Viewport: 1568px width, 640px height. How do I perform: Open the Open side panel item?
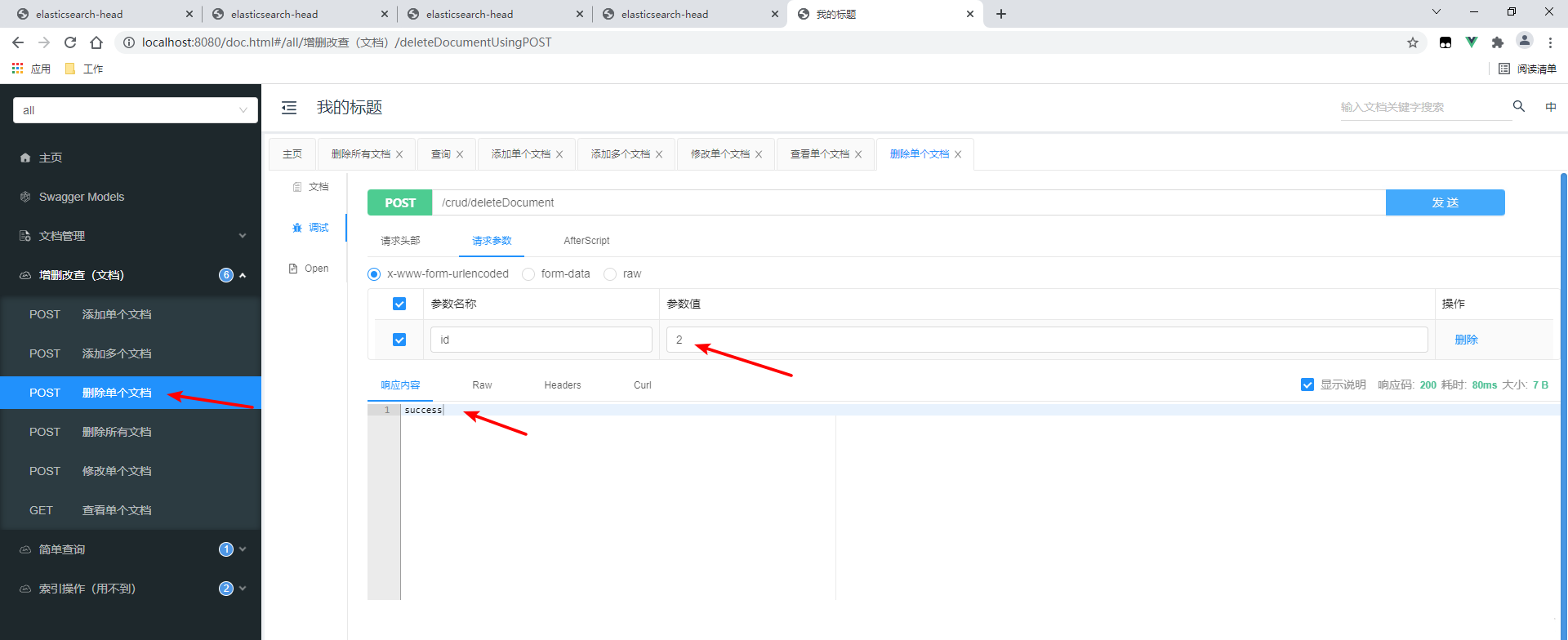point(309,269)
